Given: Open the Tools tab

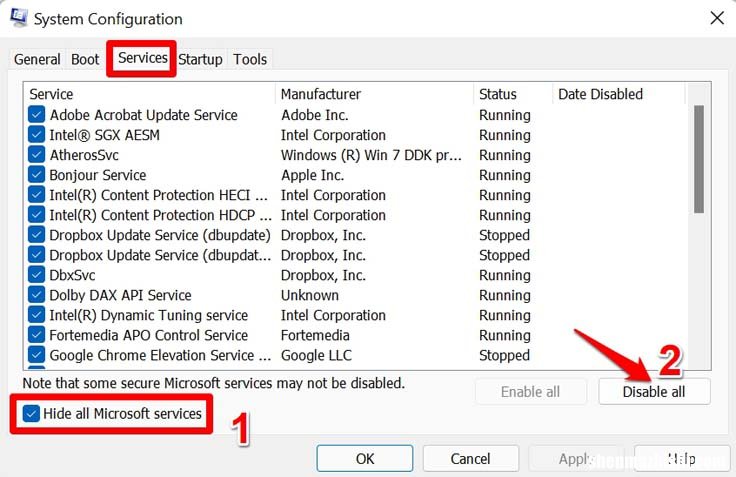Looking at the screenshot, I should [250, 59].
